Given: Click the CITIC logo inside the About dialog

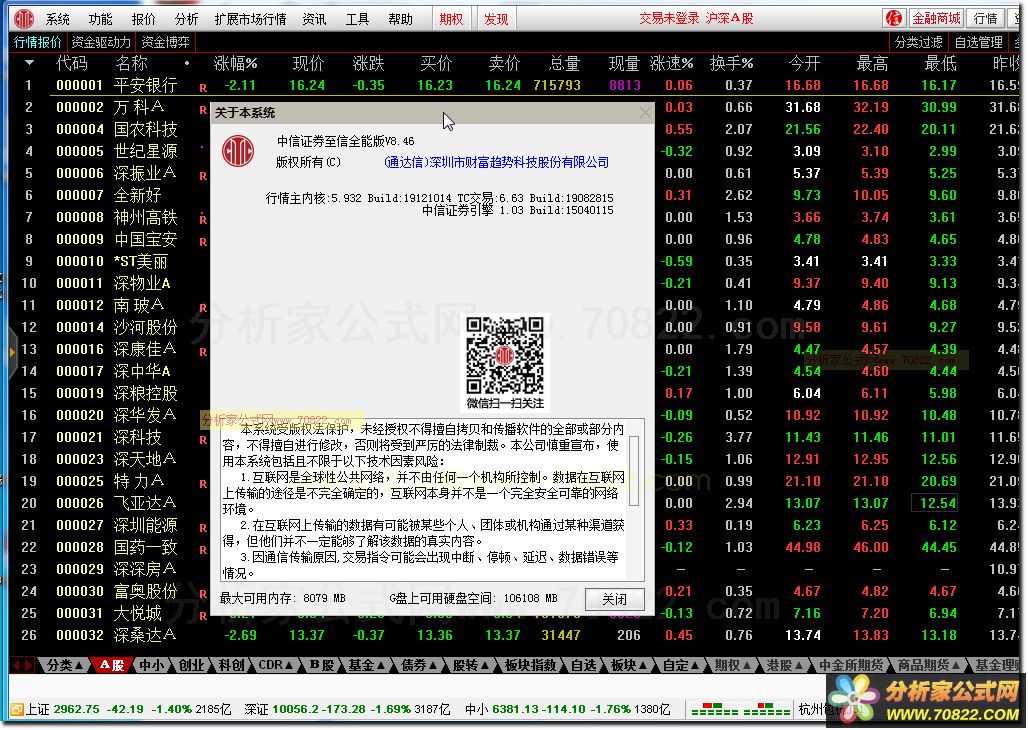Looking at the screenshot, I should [238, 152].
